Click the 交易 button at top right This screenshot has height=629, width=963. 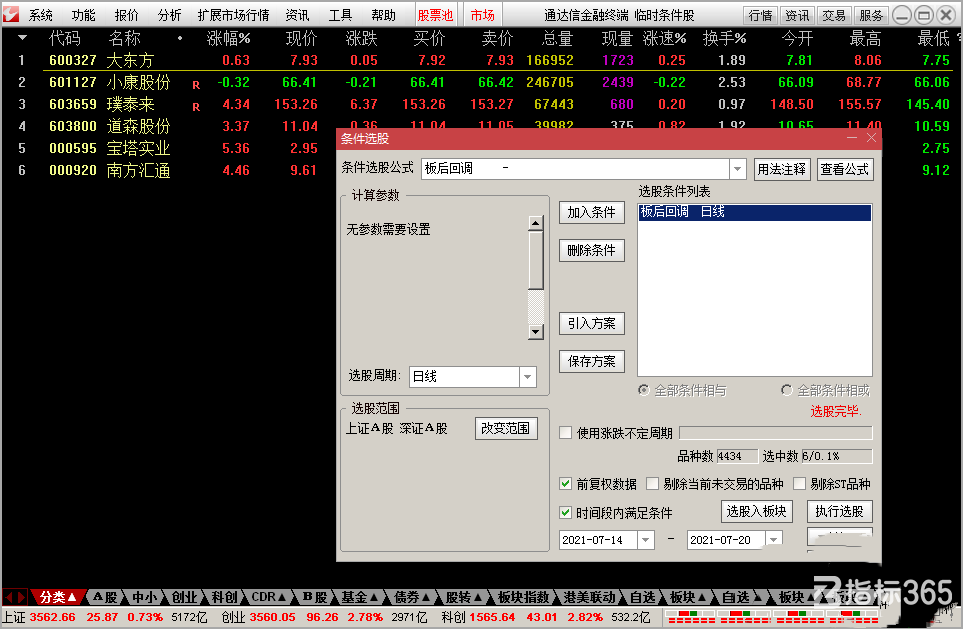[834, 15]
